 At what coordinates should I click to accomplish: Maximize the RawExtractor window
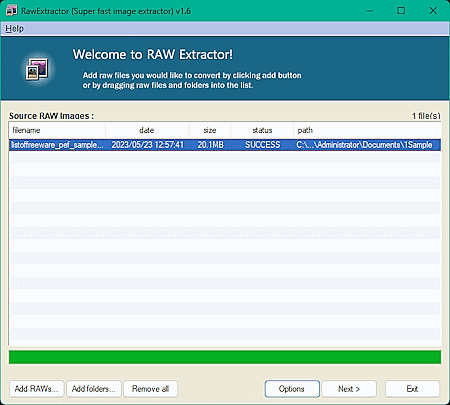tap(401, 11)
